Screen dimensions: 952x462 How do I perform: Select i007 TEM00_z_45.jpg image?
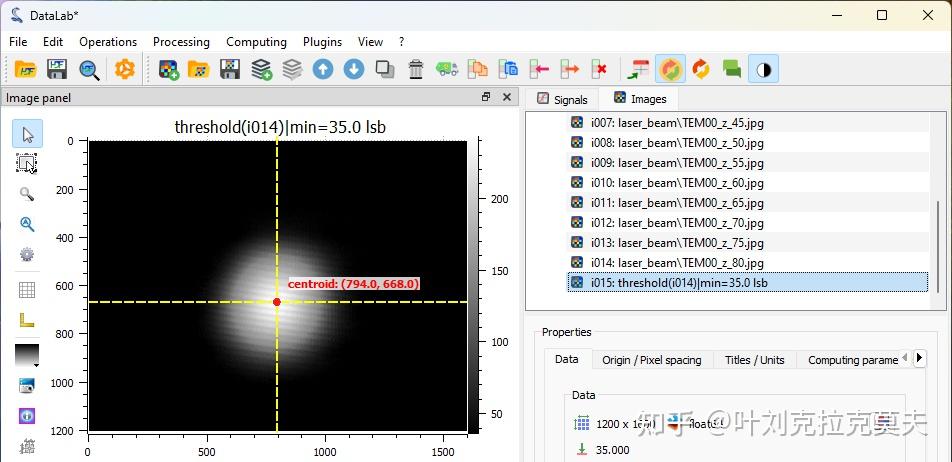pos(748,123)
